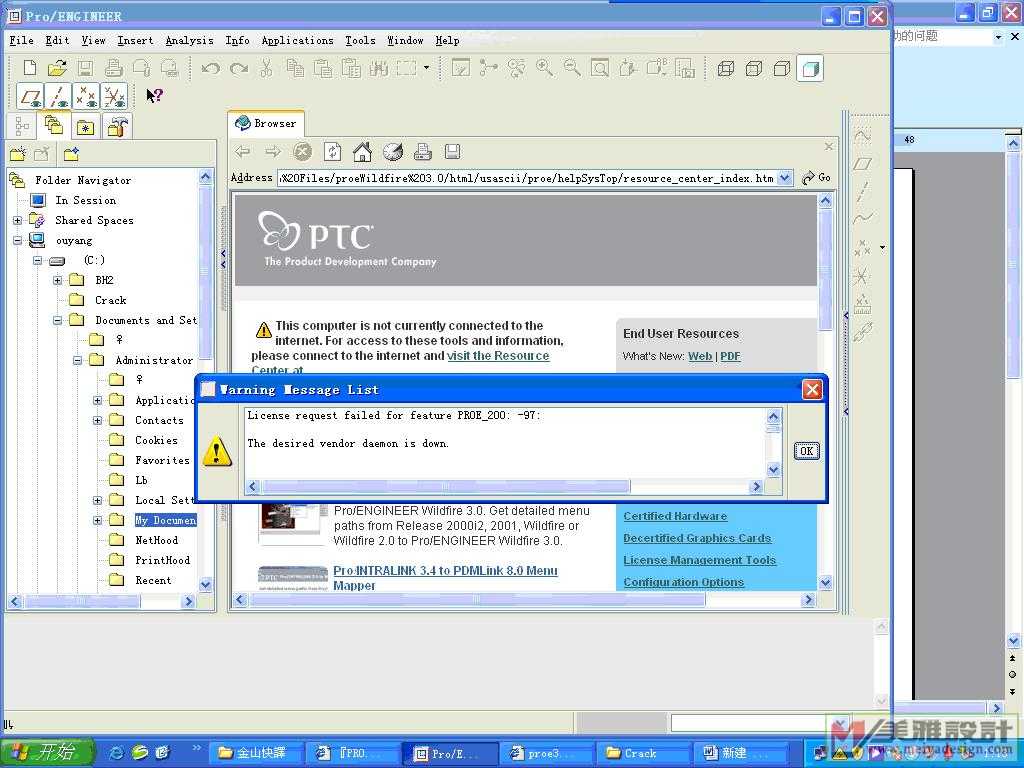Click the What's This help cursor icon
The height and width of the screenshot is (768, 1024).
tap(154, 96)
